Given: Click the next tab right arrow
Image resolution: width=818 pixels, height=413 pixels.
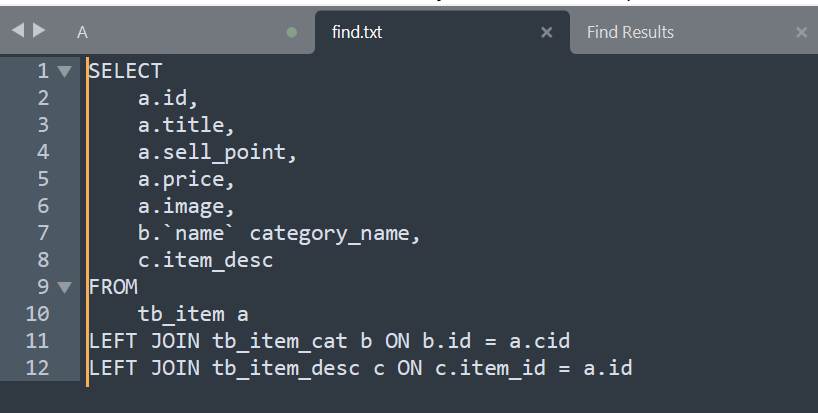Looking at the screenshot, I should [39, 31].
